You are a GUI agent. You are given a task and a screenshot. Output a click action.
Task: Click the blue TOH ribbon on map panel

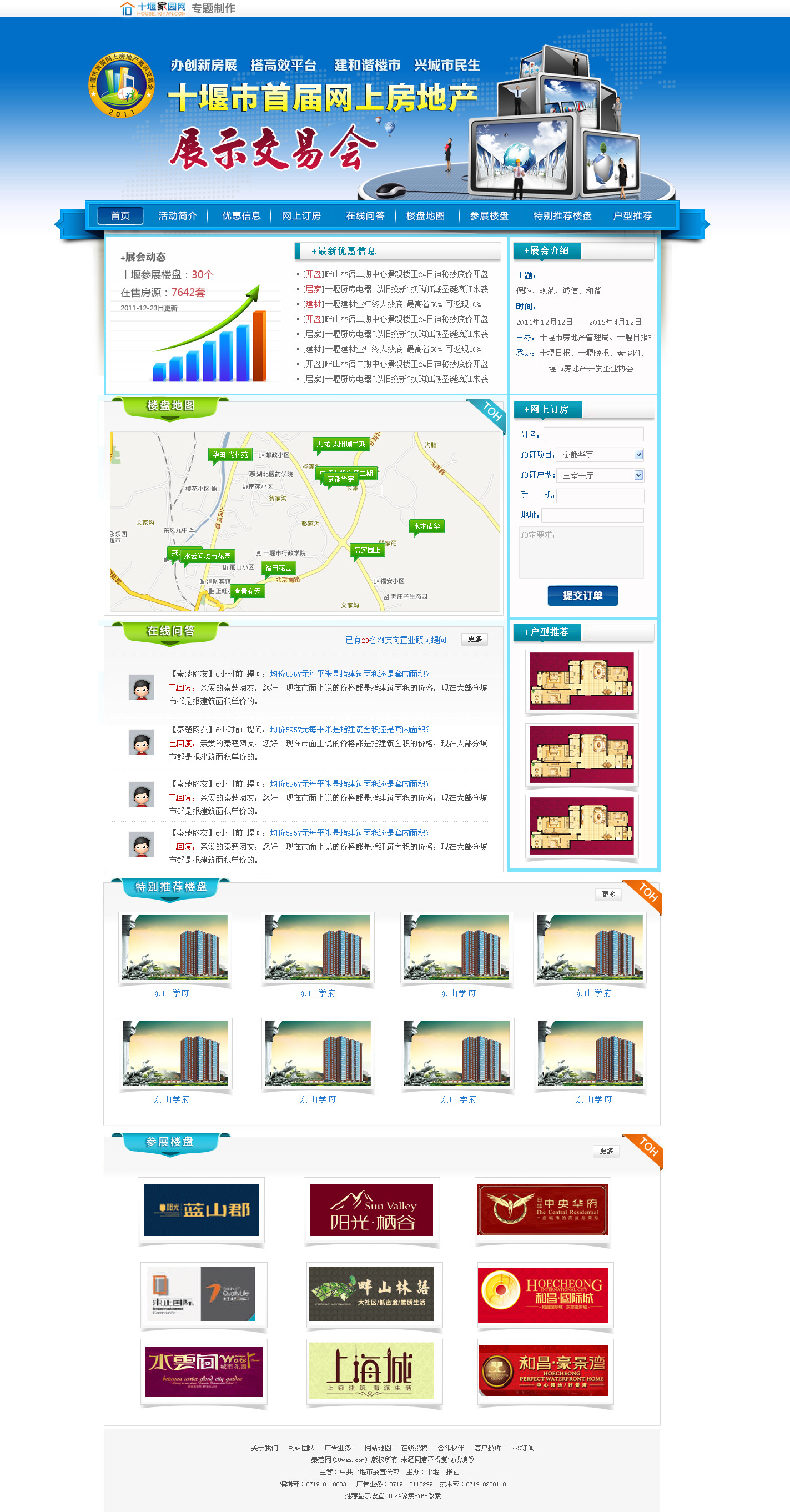coord(488,414)
